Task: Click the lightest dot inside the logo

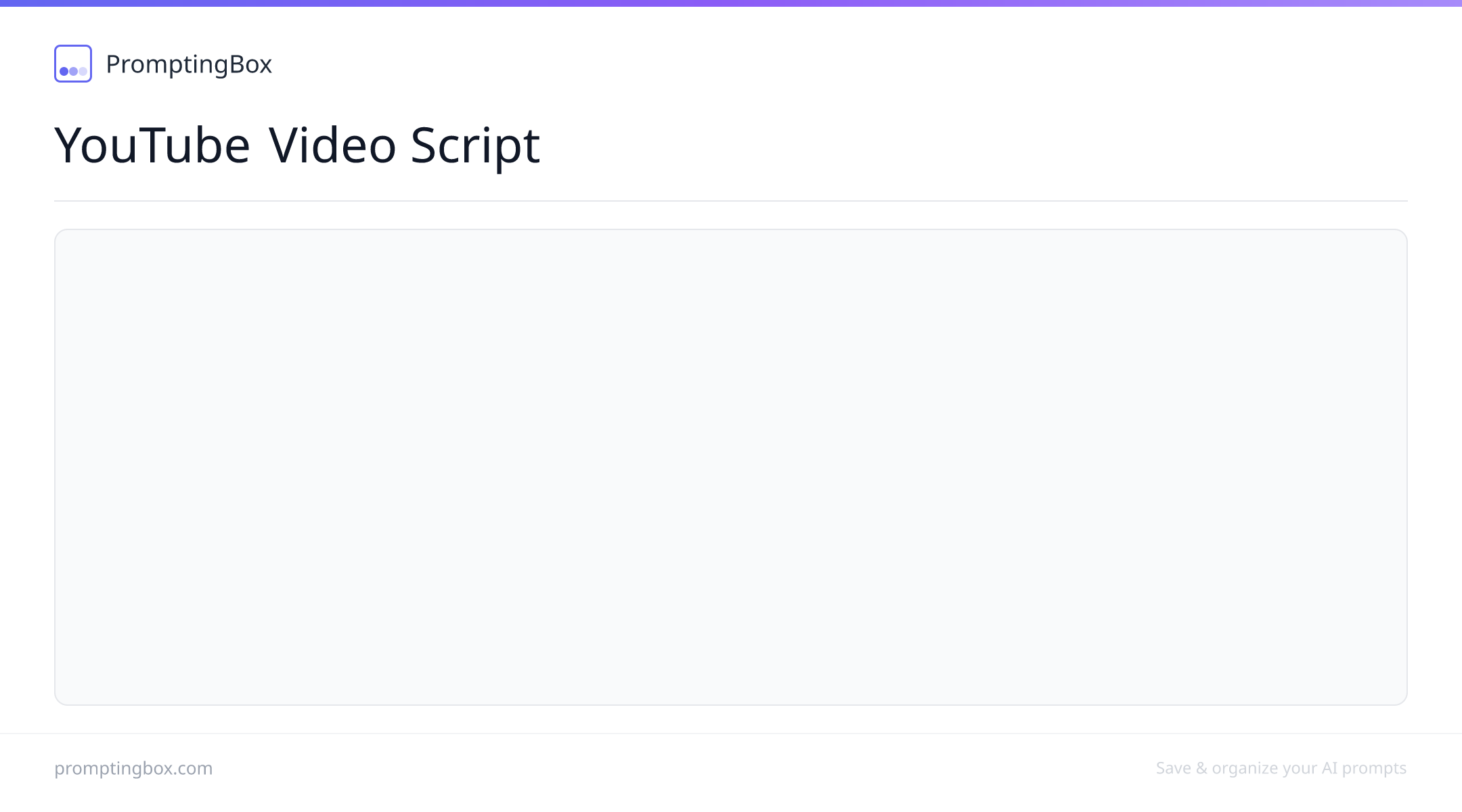Action: 83,71
